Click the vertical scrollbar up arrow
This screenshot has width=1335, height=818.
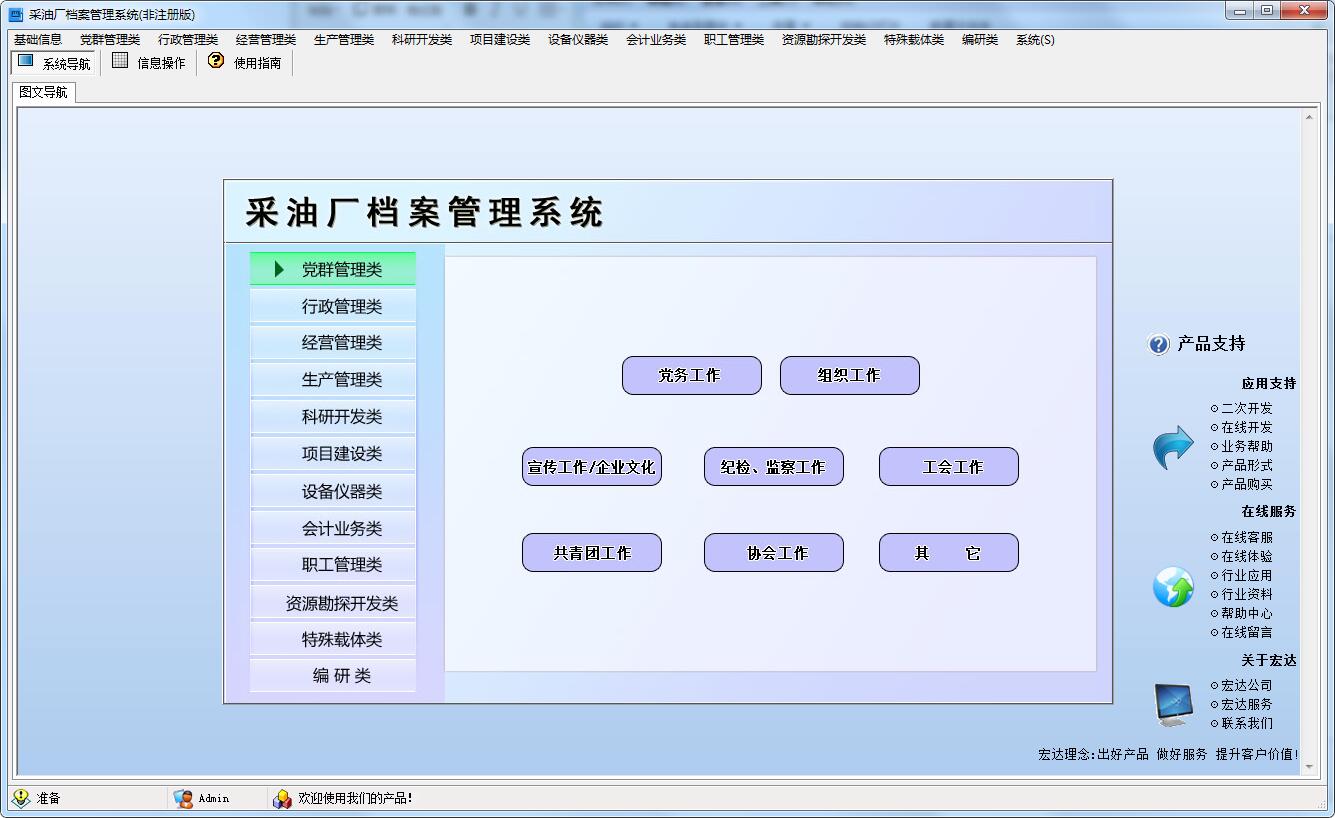pyautogui.click(x=1309, y=118)
